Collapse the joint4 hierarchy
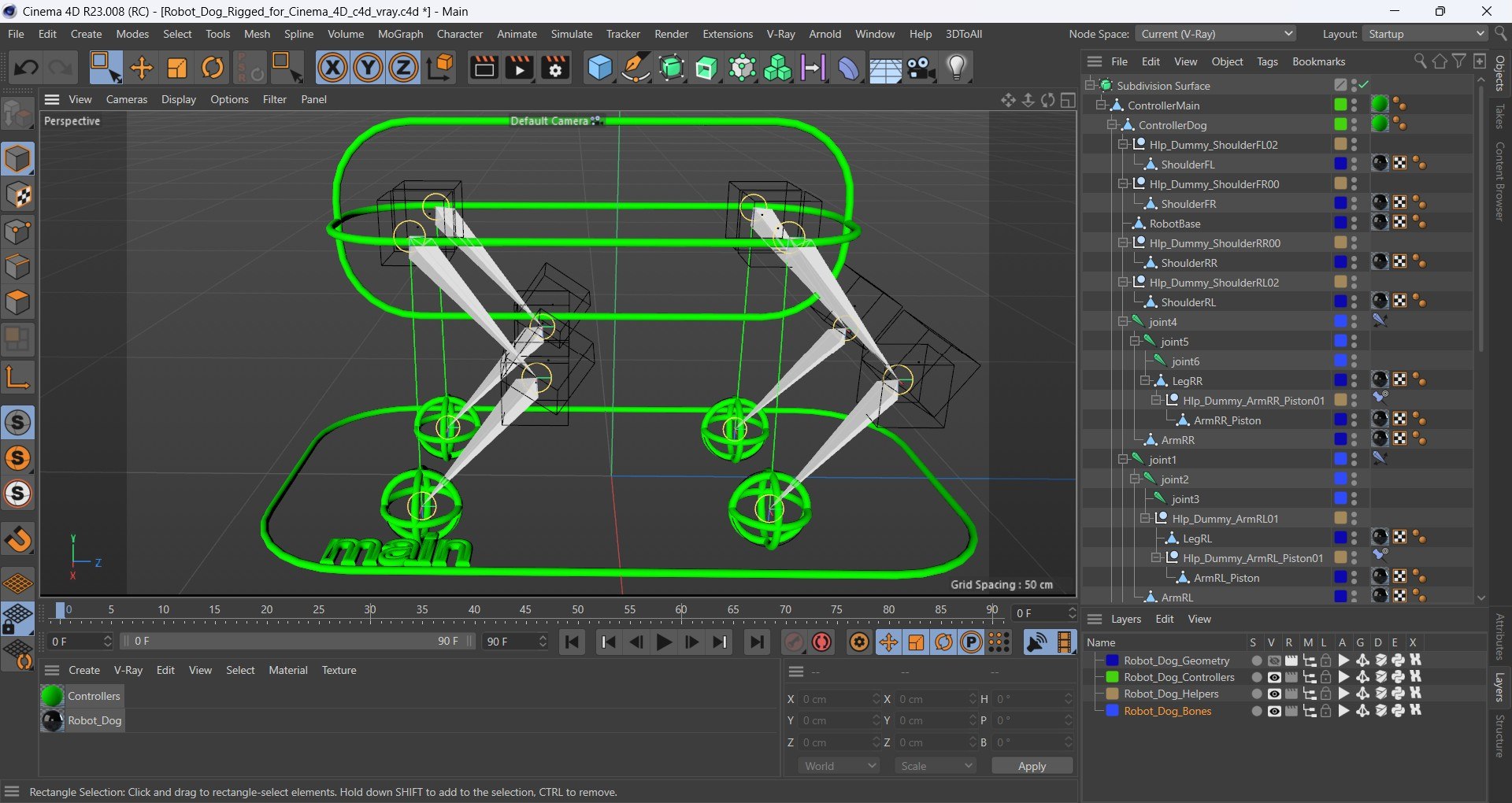Viewport: 1512px width, 803px height. 1123,322
